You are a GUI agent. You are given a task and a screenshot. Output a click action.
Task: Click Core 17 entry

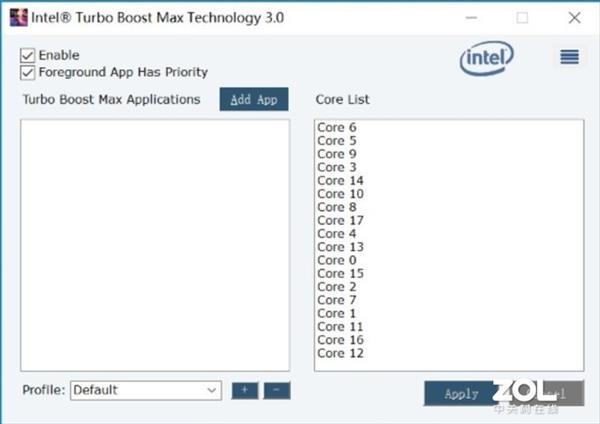[x=340, y=220]
